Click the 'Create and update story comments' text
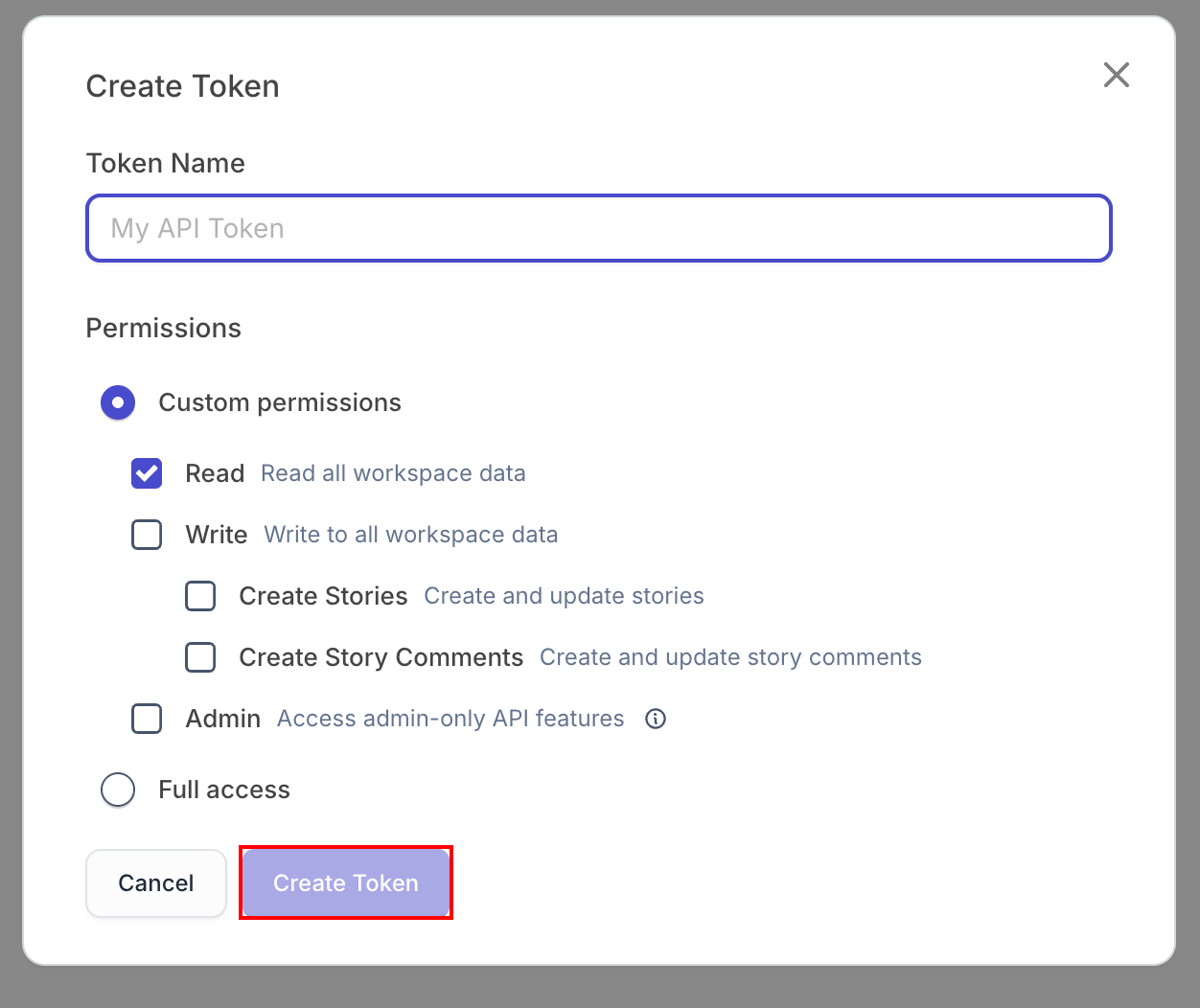Viewport: 1200px width, 1008px height. tap(730, 657)
